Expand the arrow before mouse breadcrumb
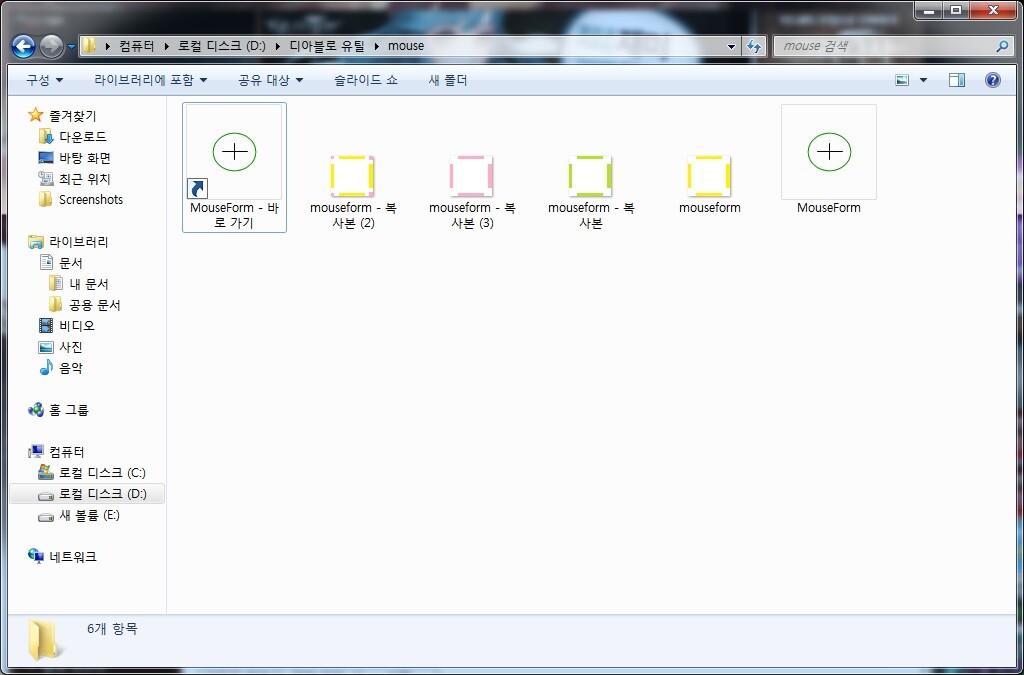The image size is (1024, 675). click(377, 46)
